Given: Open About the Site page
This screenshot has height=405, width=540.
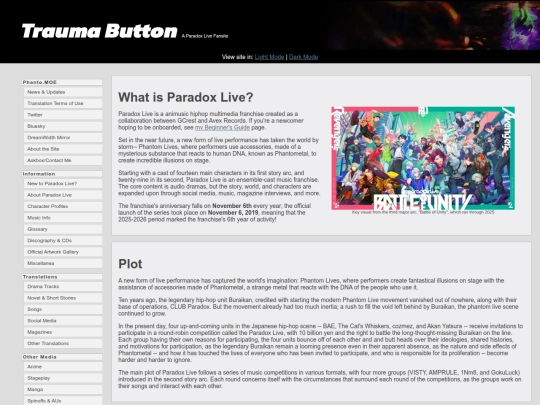Looking at the screenshot, I should (x=63, y=149).
